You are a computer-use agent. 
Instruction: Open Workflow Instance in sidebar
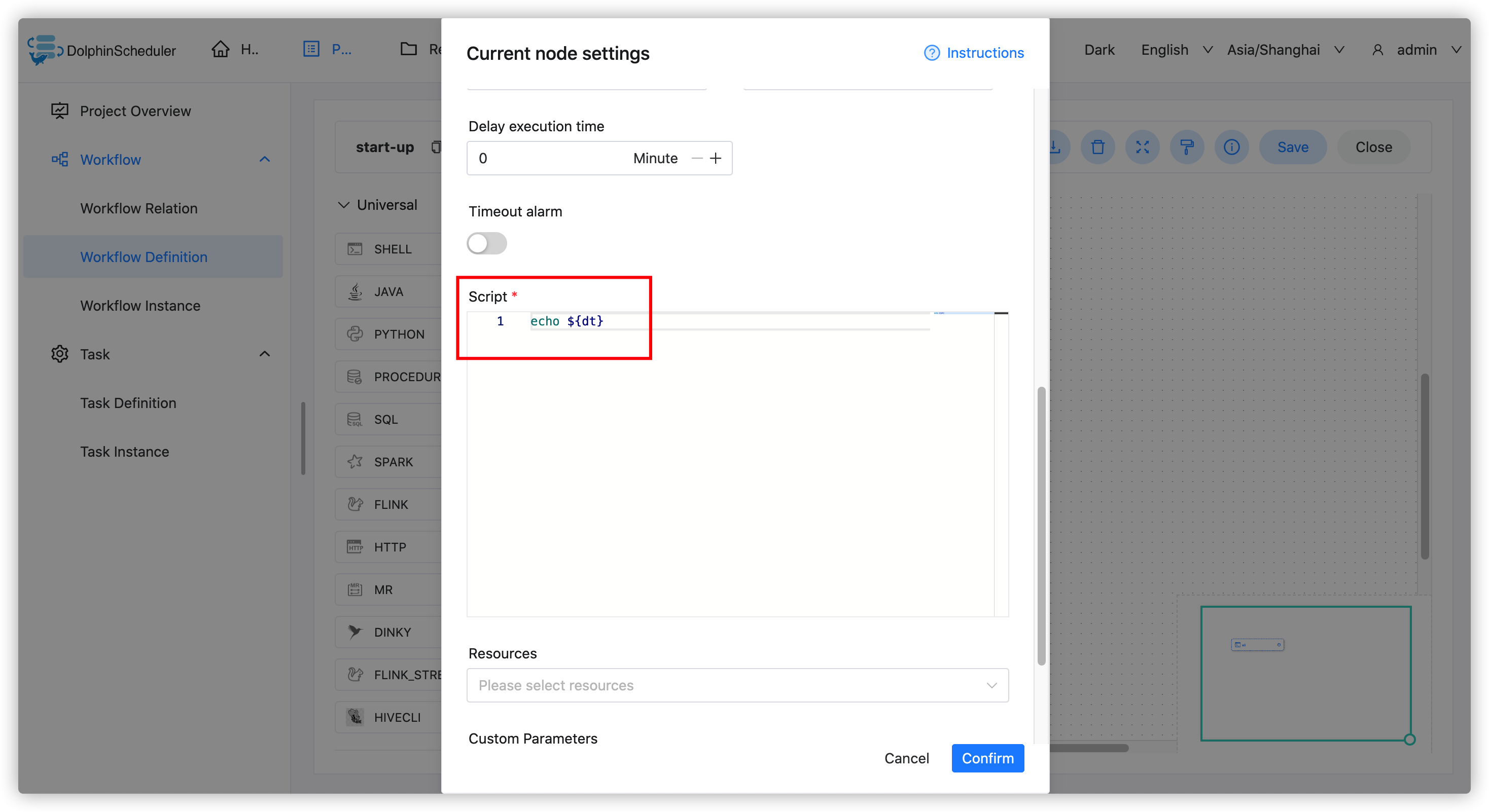point(140,306)
